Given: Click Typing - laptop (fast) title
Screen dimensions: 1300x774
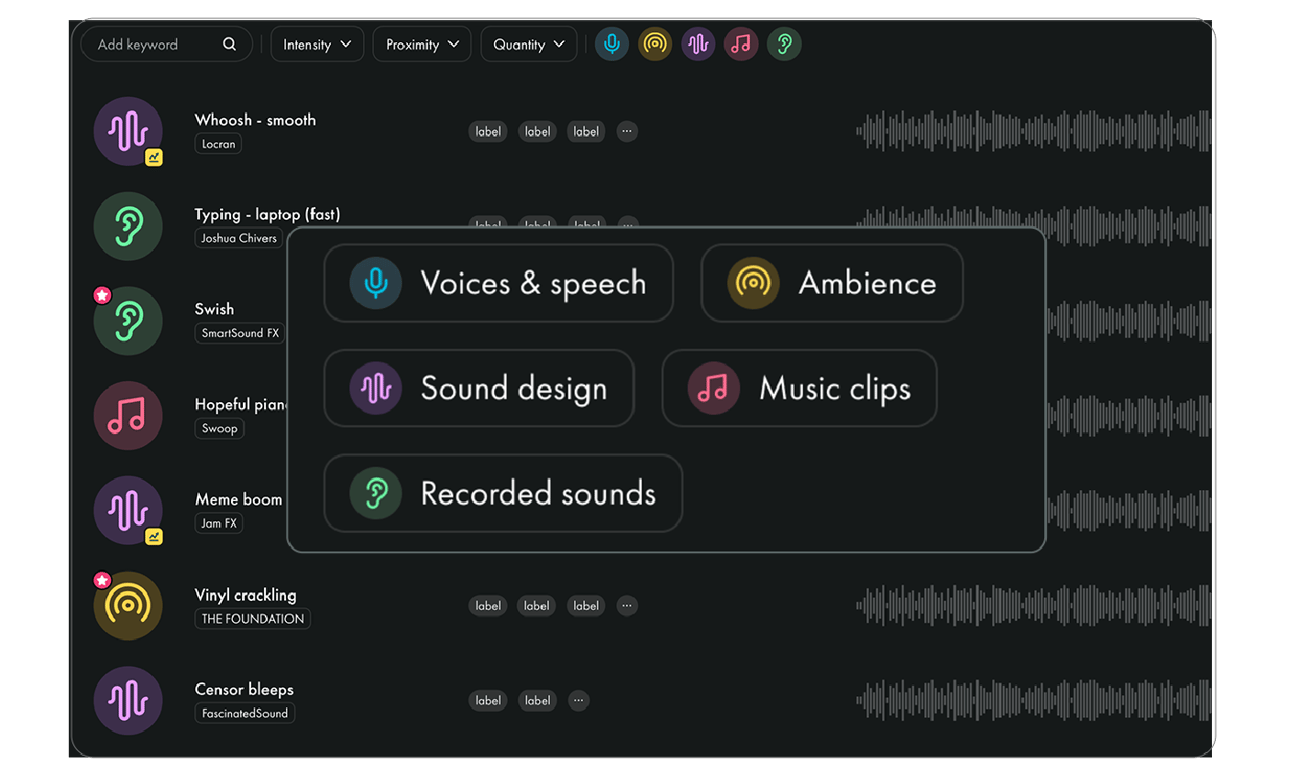Looking at the screenshot, I should coord(267,214).
